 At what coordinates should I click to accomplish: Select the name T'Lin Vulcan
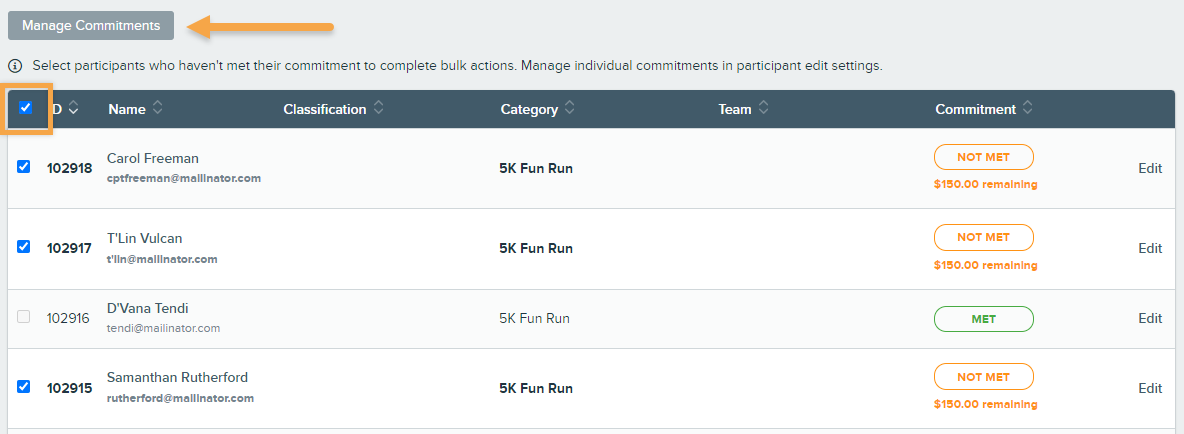145,239
